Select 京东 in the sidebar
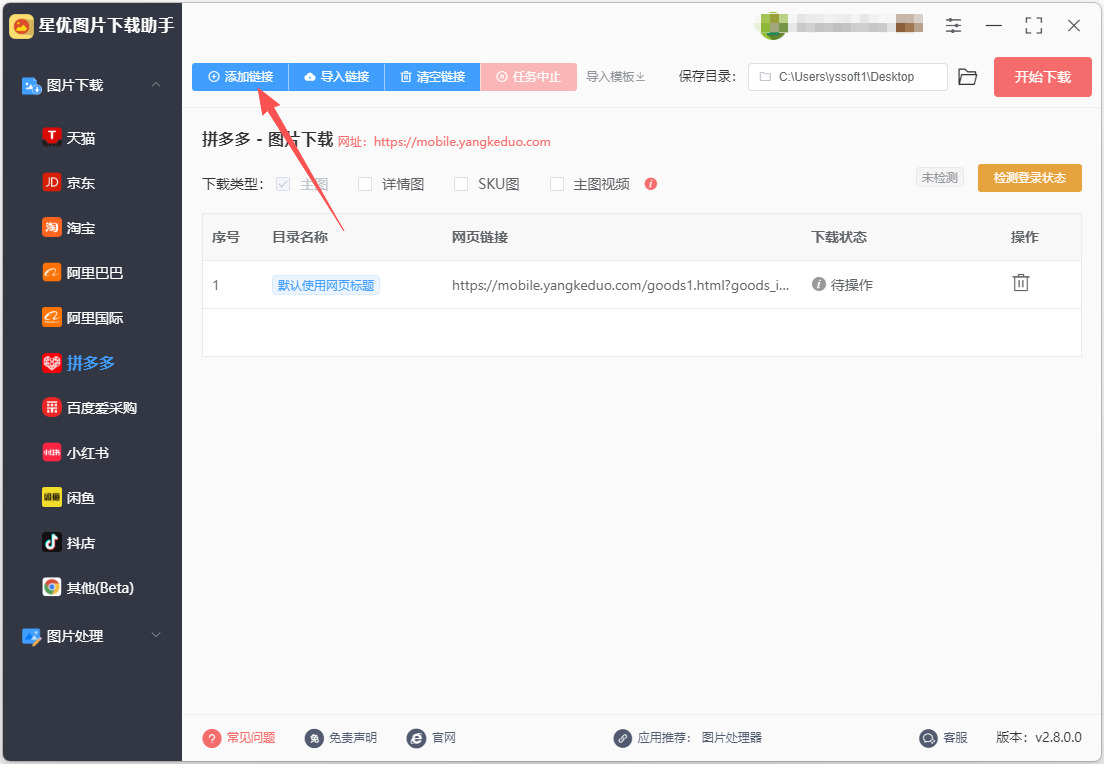This screenshot has width=1104, height=764. [81, 183]
